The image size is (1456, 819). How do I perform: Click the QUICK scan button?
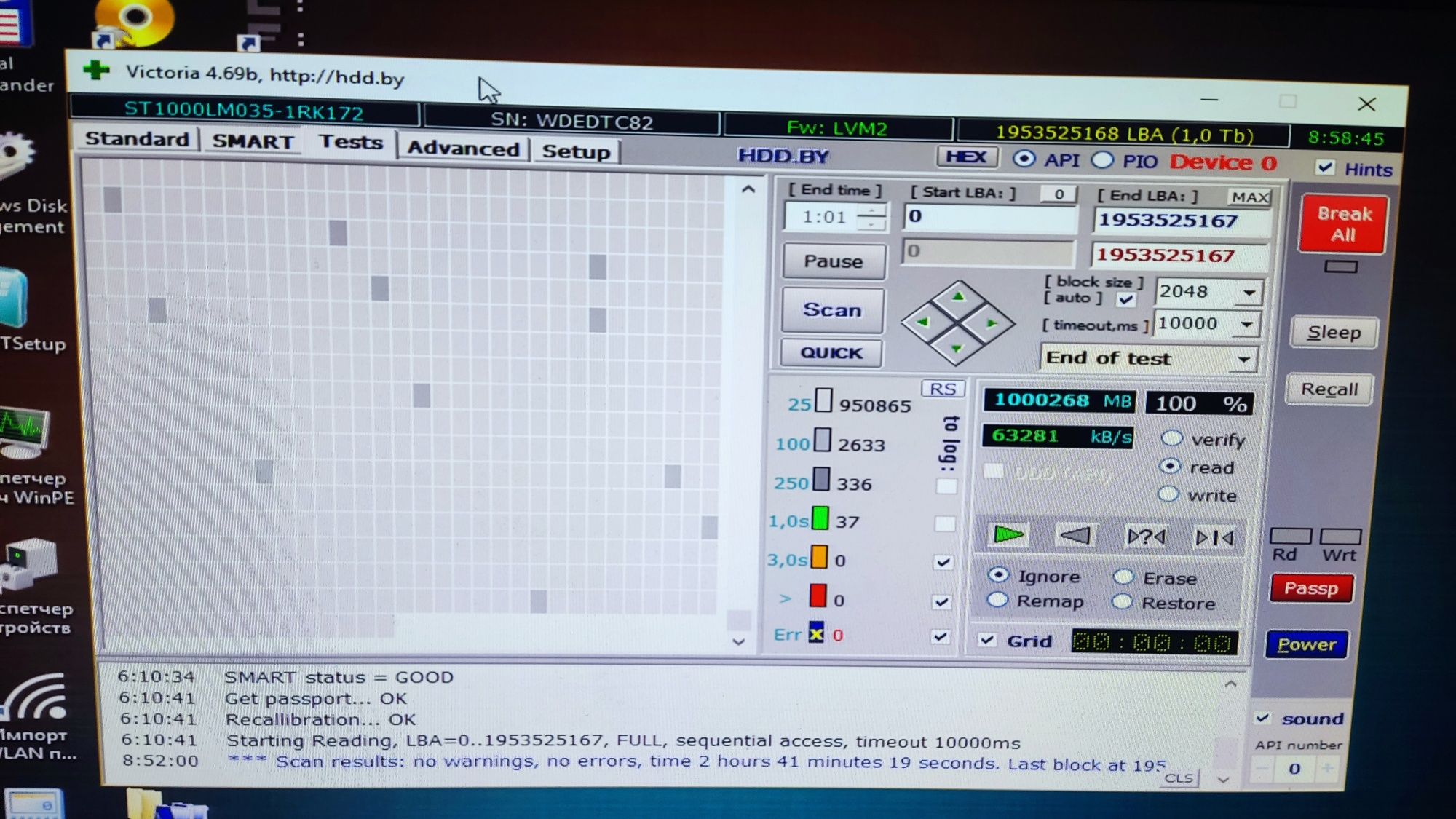click(x=831, y=353)
